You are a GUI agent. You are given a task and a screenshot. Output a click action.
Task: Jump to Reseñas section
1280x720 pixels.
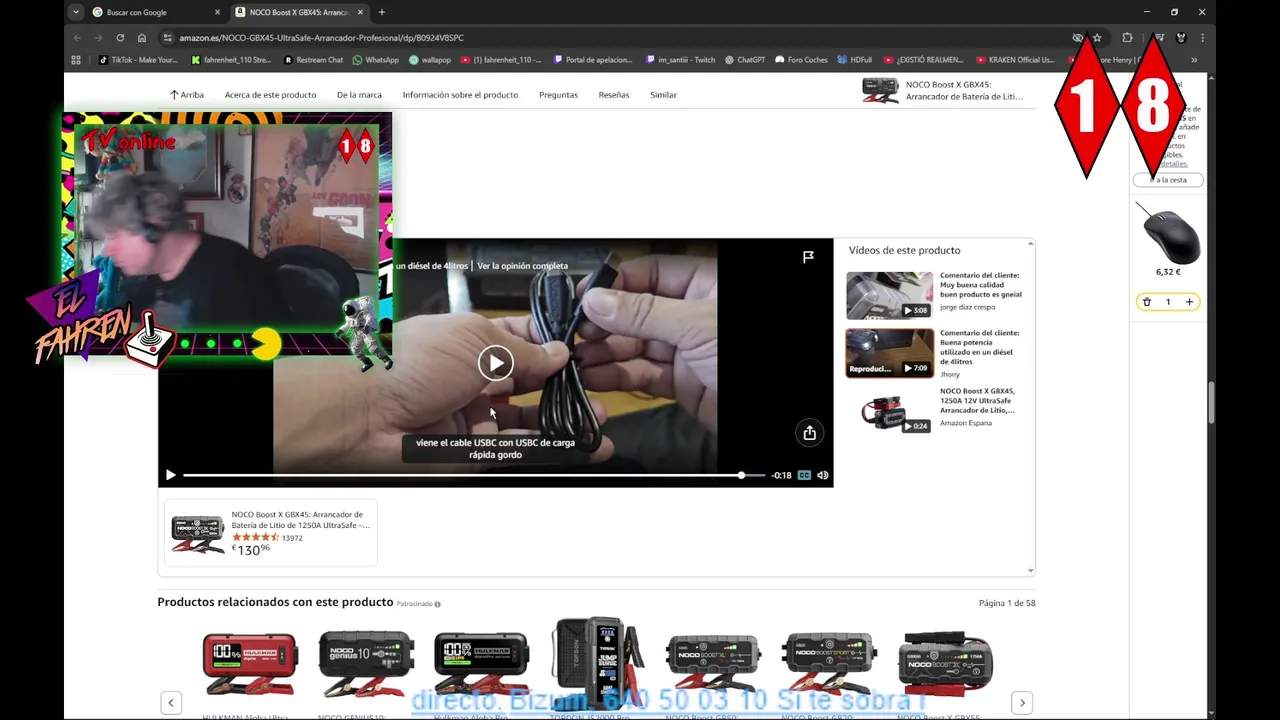[x=614, y=95]
